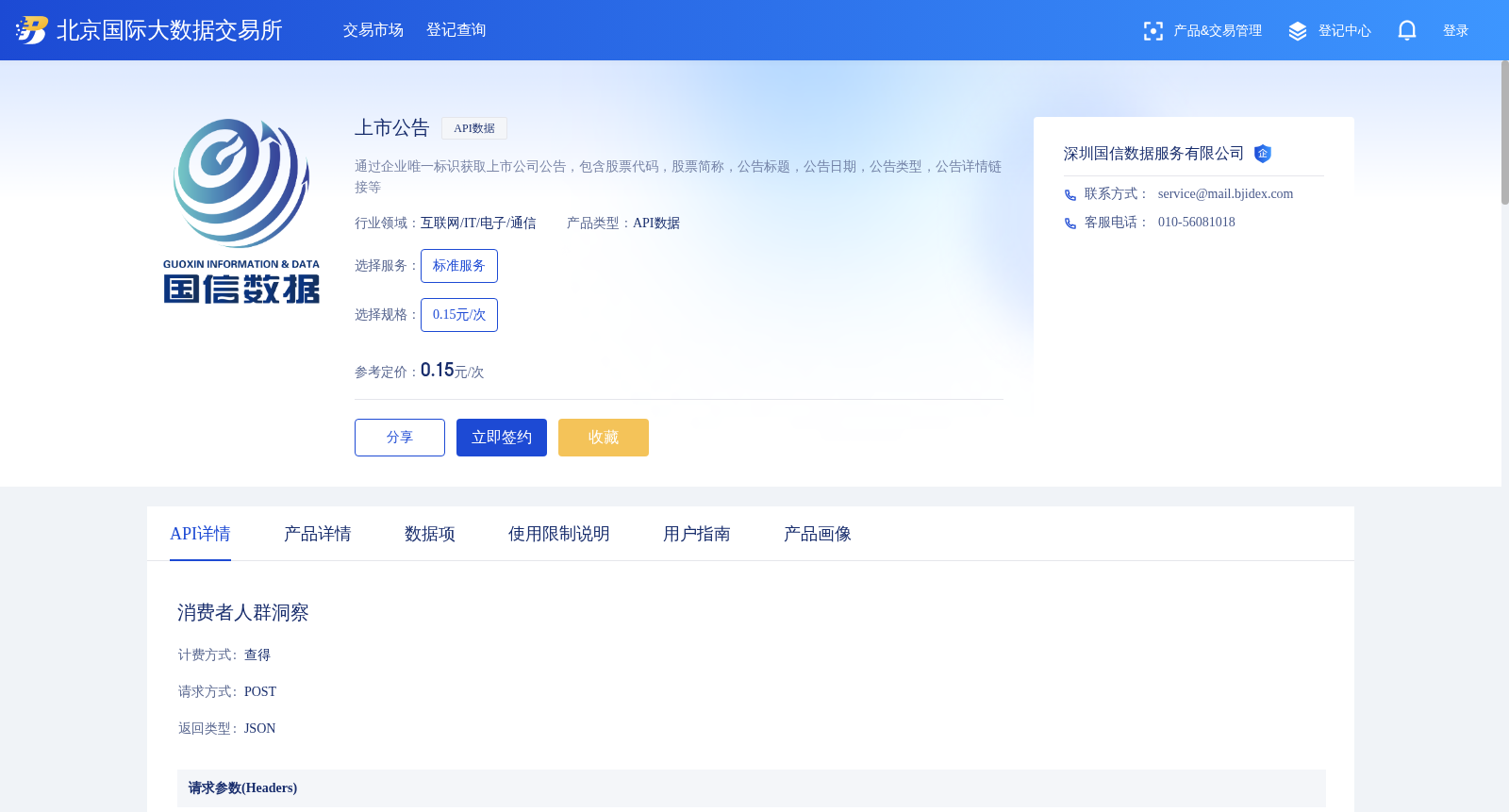Click the JSON return type value
Screen dimensions: 1509x812
point(260,729)
